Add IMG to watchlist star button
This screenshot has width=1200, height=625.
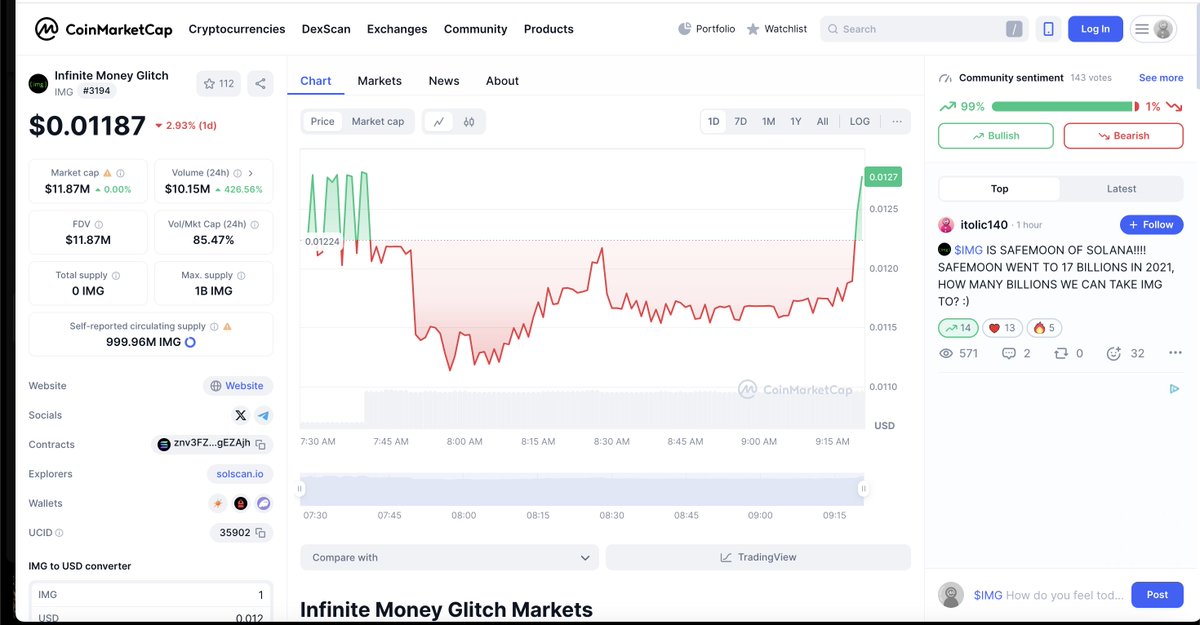[x=219, y=84]
